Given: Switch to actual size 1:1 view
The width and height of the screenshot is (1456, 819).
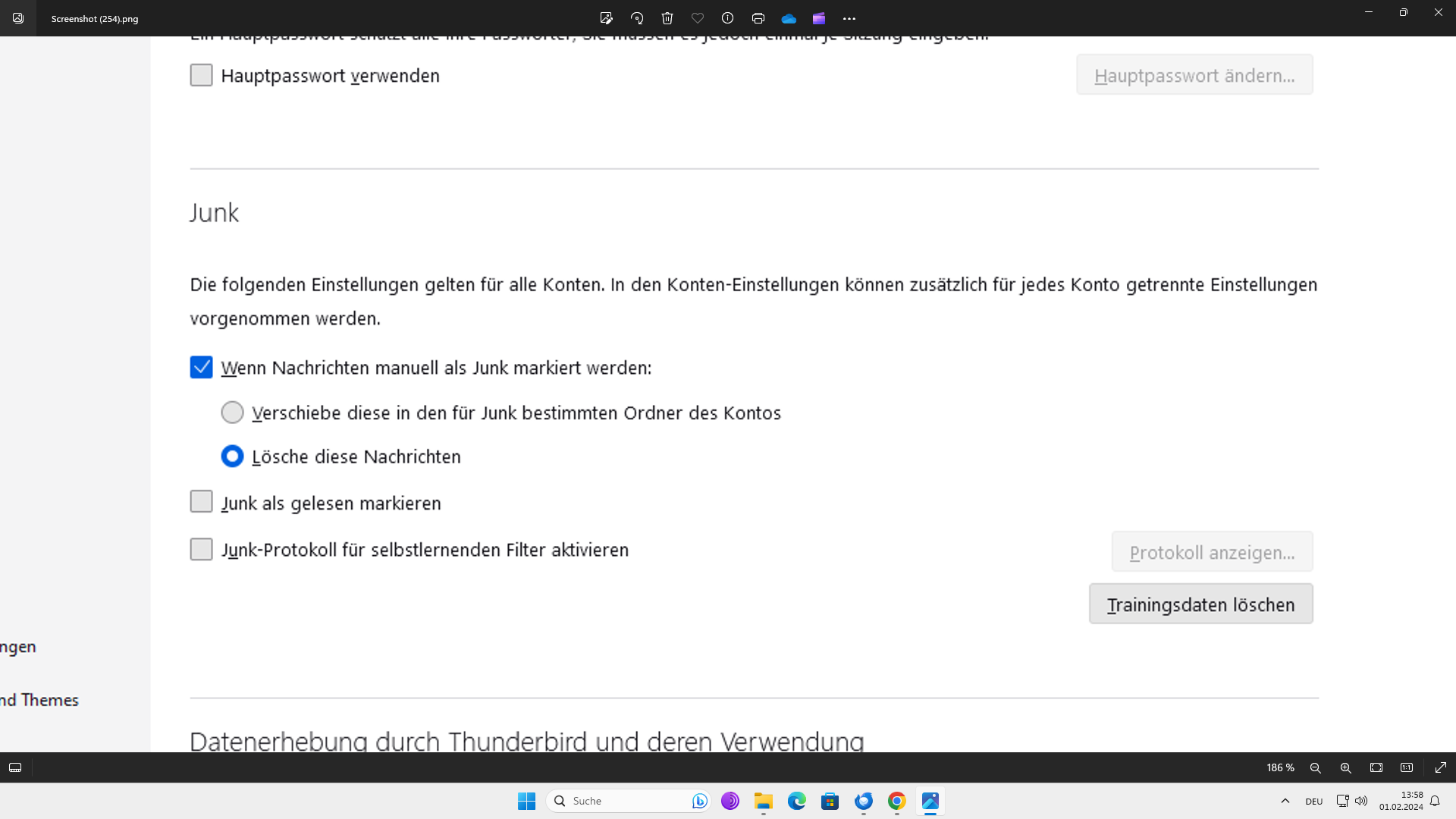Looking at the screenshot, I should (1407, 767).
